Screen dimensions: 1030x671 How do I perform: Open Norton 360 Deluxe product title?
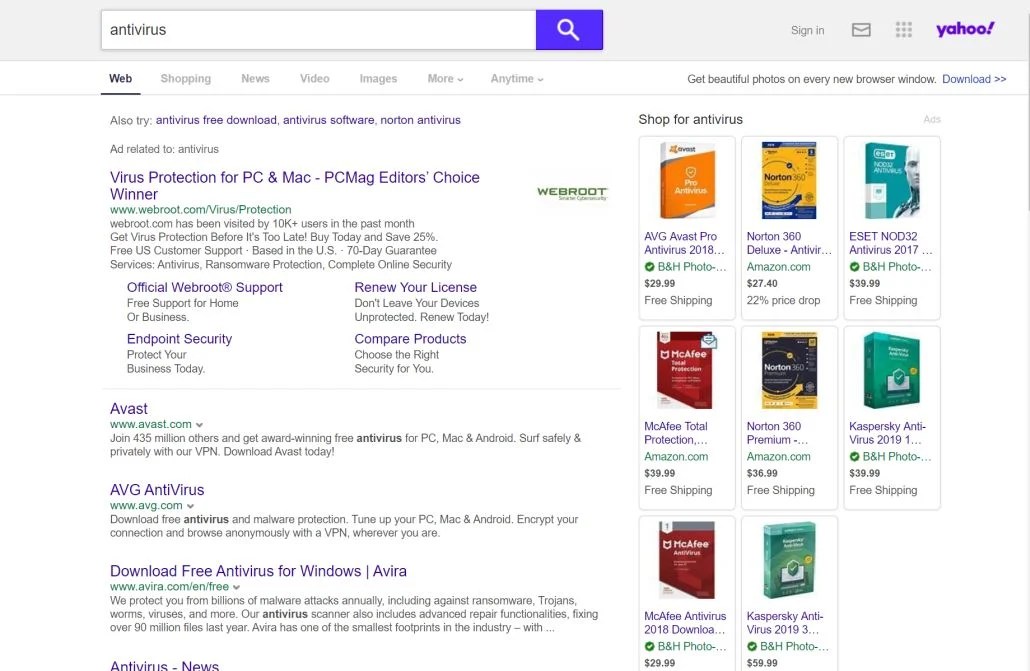789,243
